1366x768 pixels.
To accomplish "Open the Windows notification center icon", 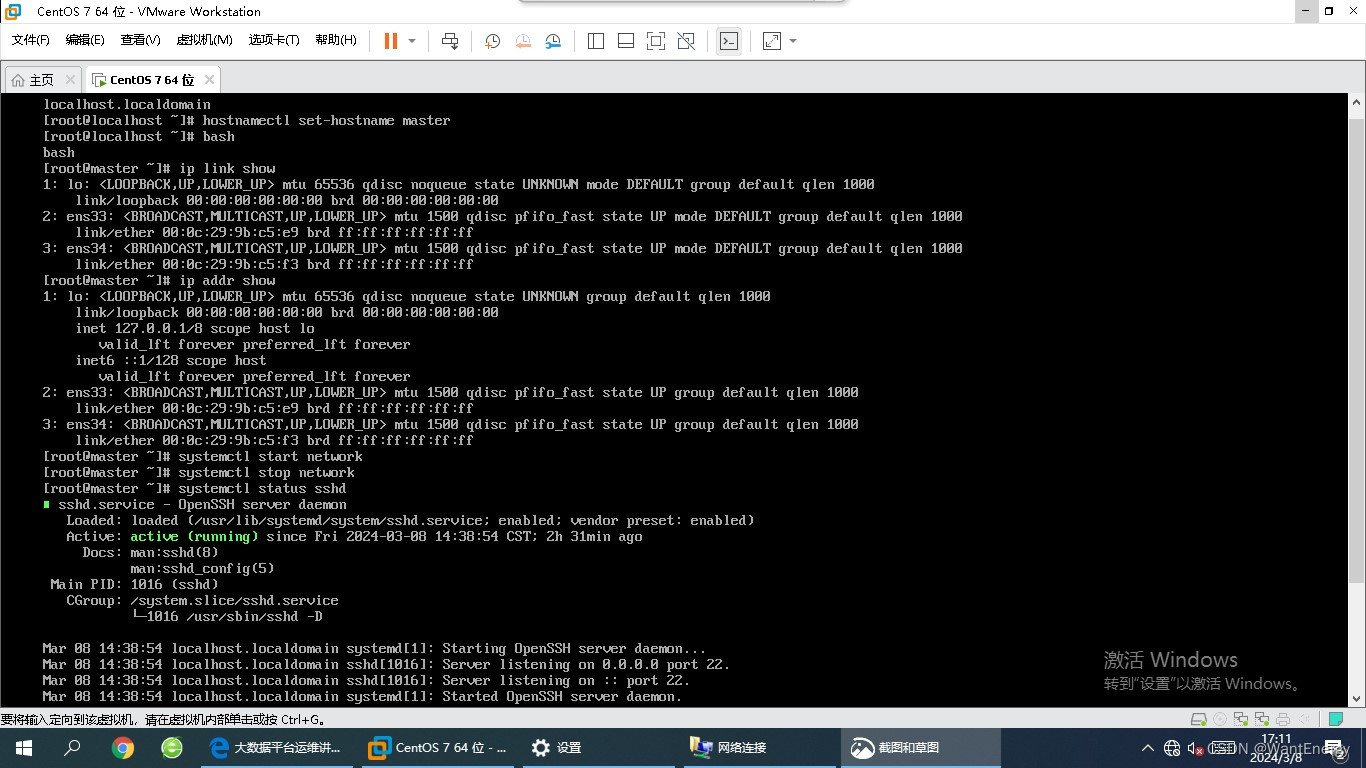I will pos(1339,748).
